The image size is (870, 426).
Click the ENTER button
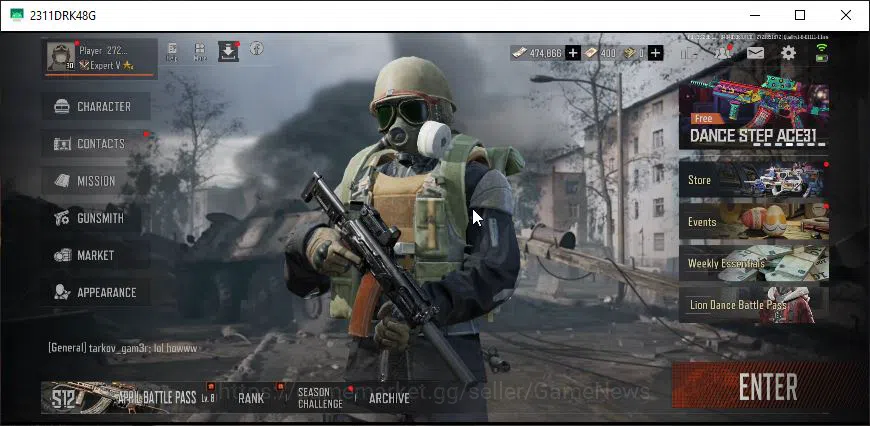pyautogui.click(x=768, y=387)
